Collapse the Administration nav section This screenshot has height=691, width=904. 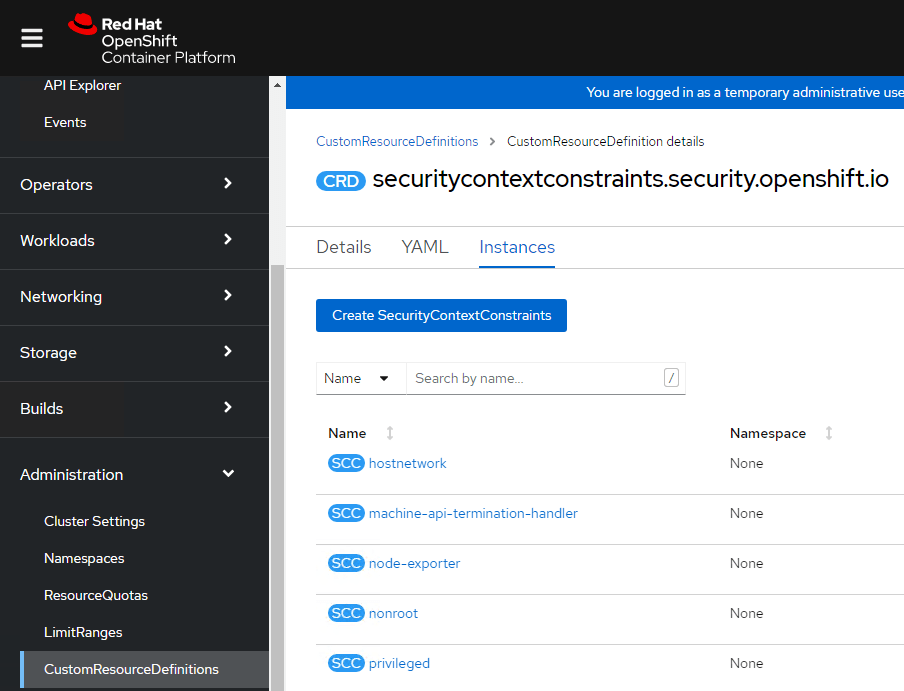(134, 474)
